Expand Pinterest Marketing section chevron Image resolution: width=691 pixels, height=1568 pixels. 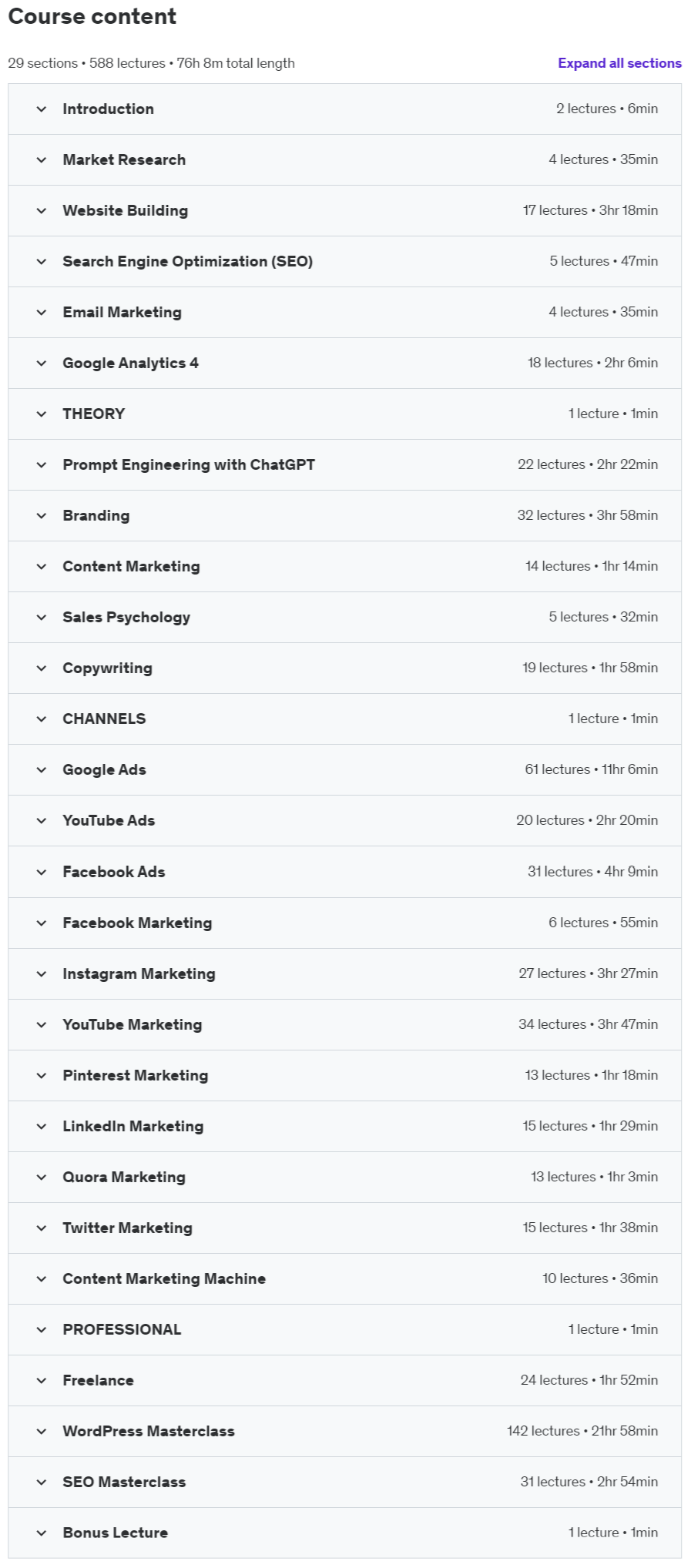click(x=42, y=1076)
